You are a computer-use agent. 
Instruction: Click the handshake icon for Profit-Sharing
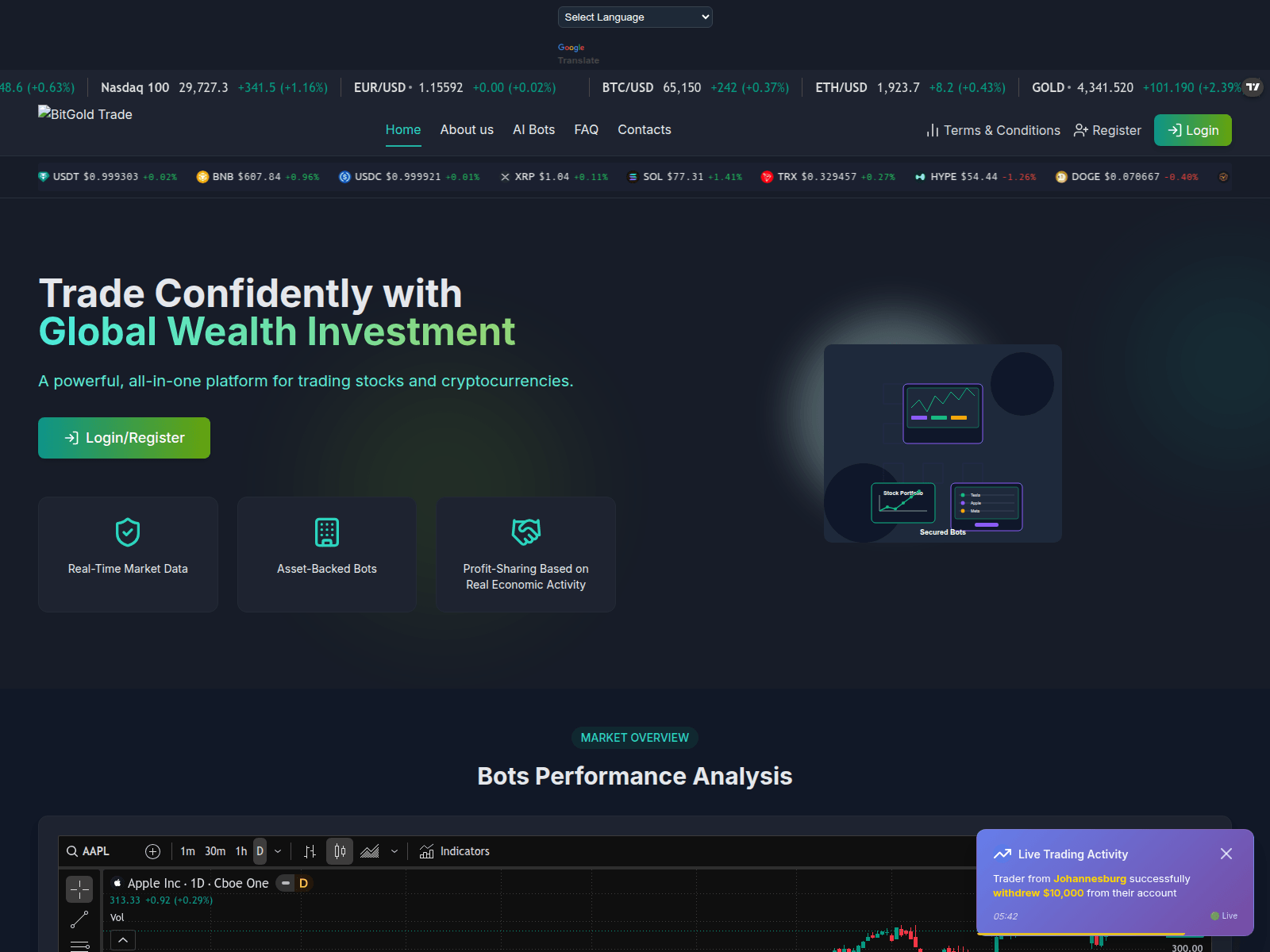[x=526, y=532]
